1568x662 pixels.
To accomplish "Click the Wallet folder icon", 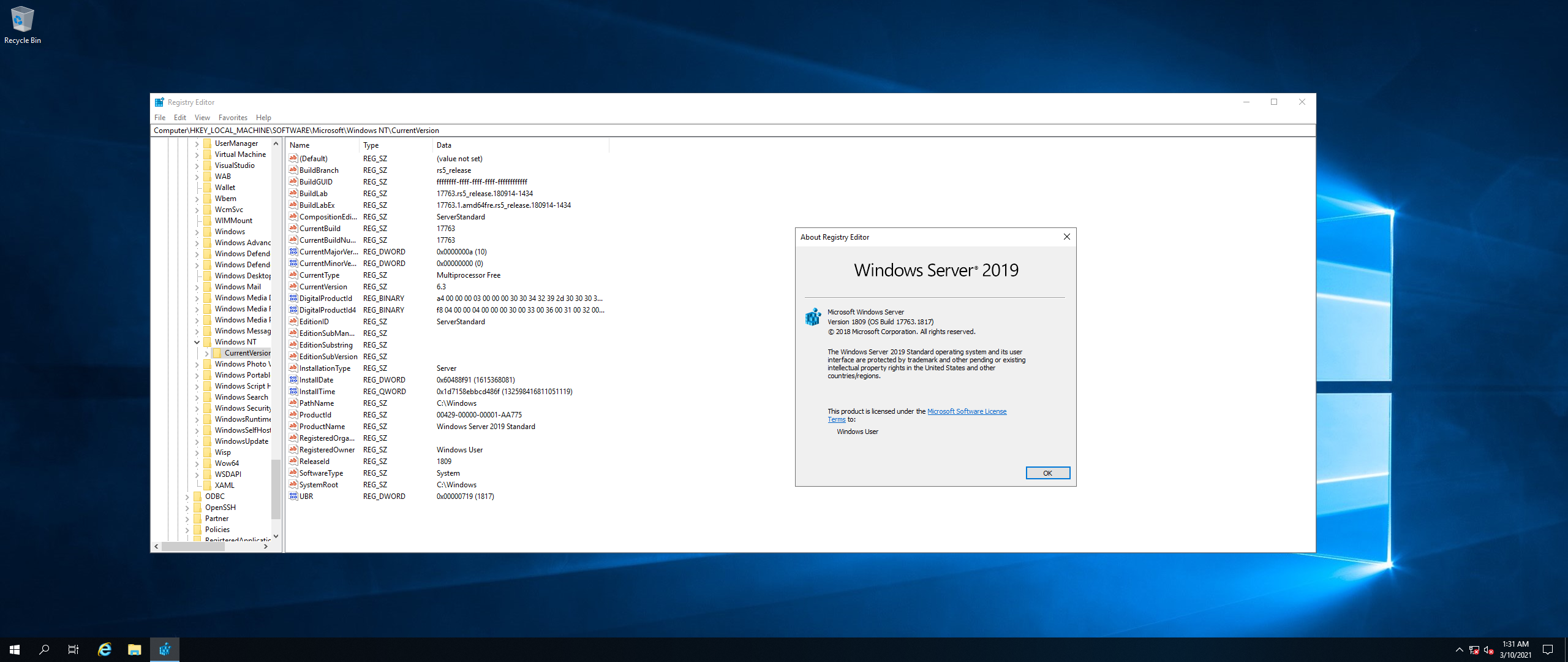I will 207,187.
